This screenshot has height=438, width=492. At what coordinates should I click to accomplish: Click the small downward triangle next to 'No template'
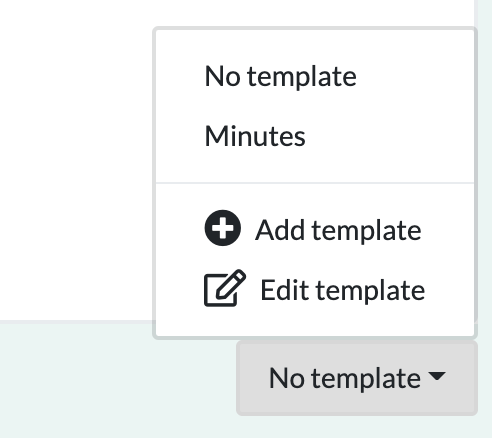(x=437, y=376)
